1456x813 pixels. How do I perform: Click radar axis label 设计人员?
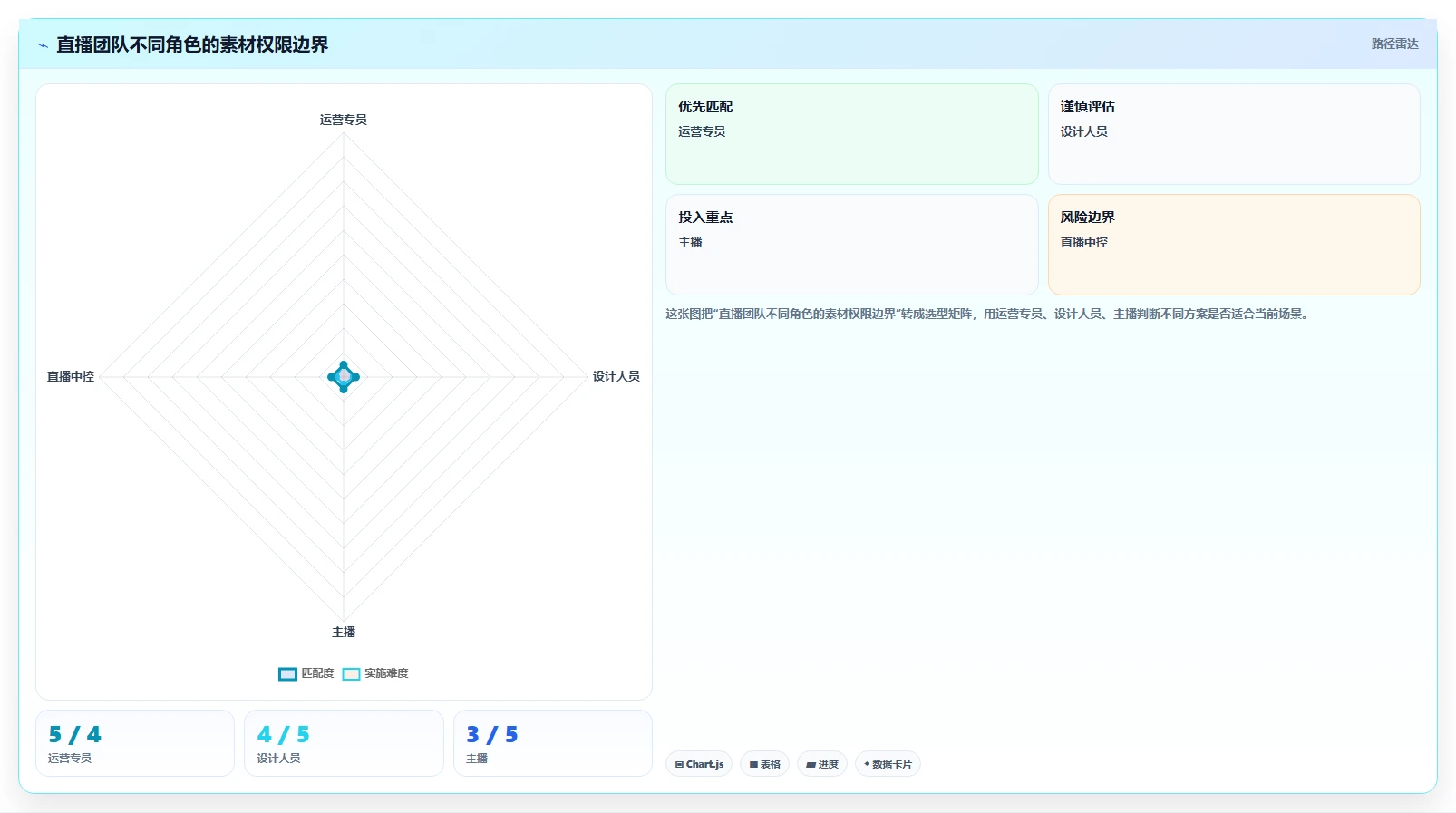(616, 376)
